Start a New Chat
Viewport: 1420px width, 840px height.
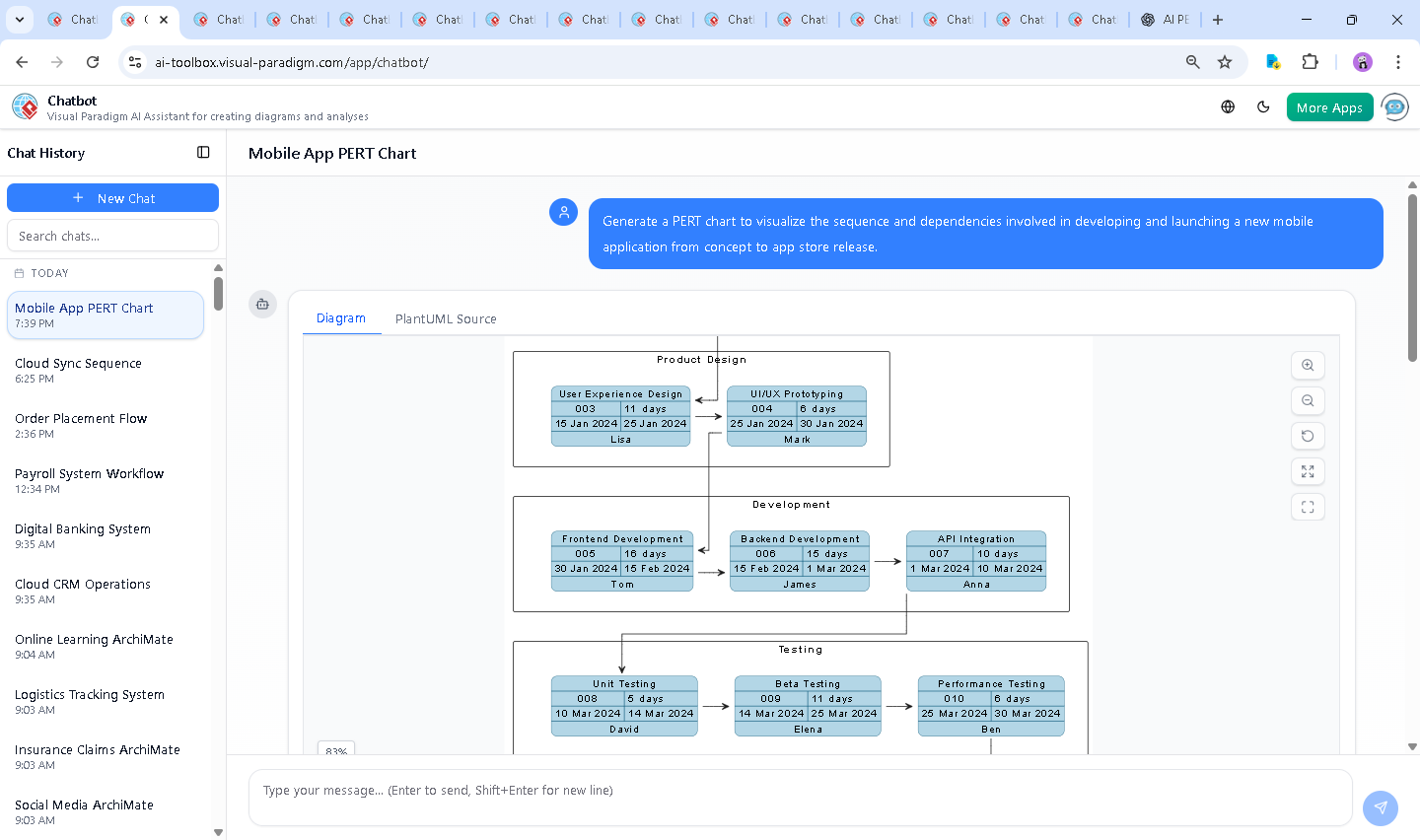(x=112, y=198)
